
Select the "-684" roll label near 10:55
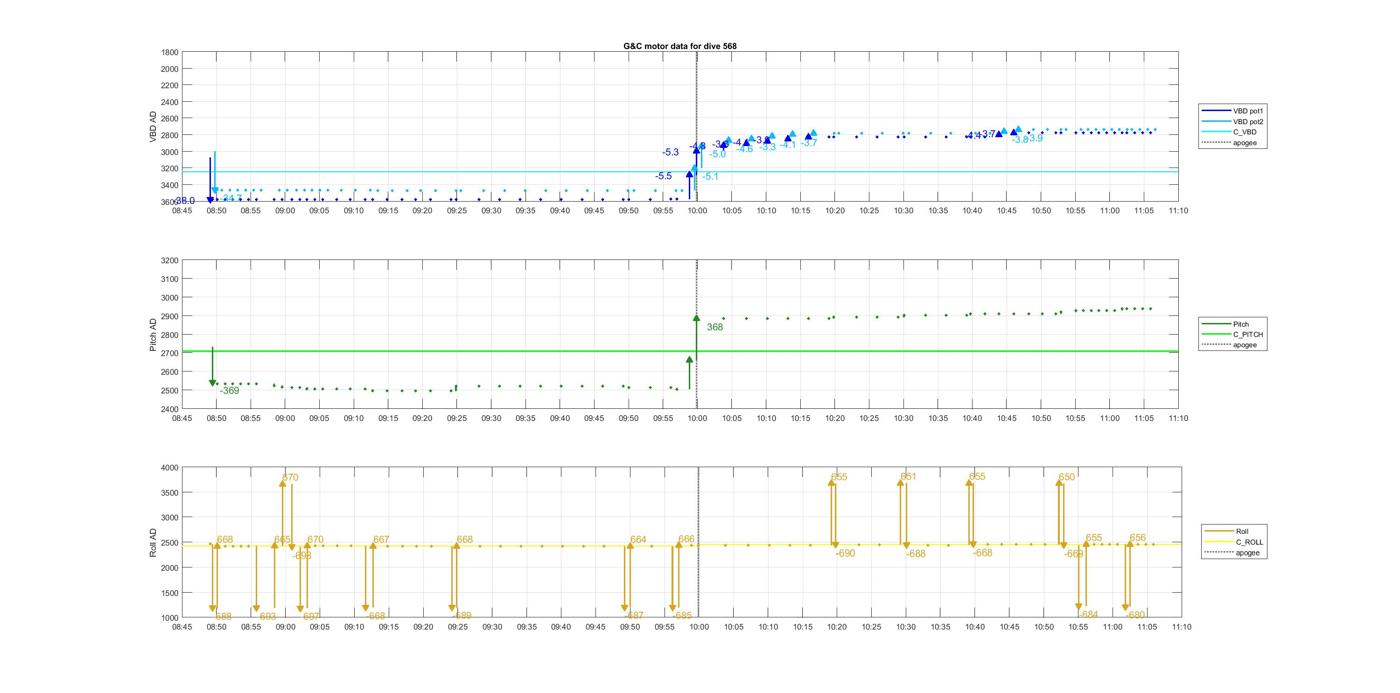click(x=1088, y=614)
